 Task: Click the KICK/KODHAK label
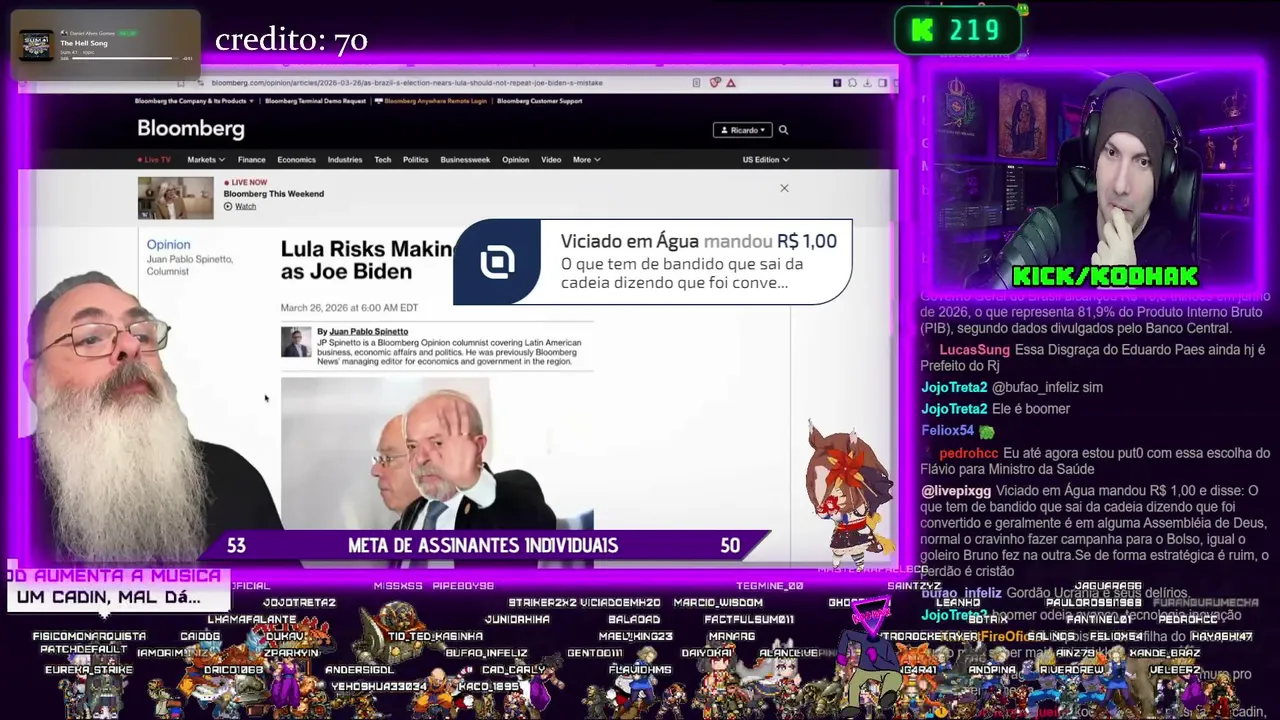[1105, 277]
